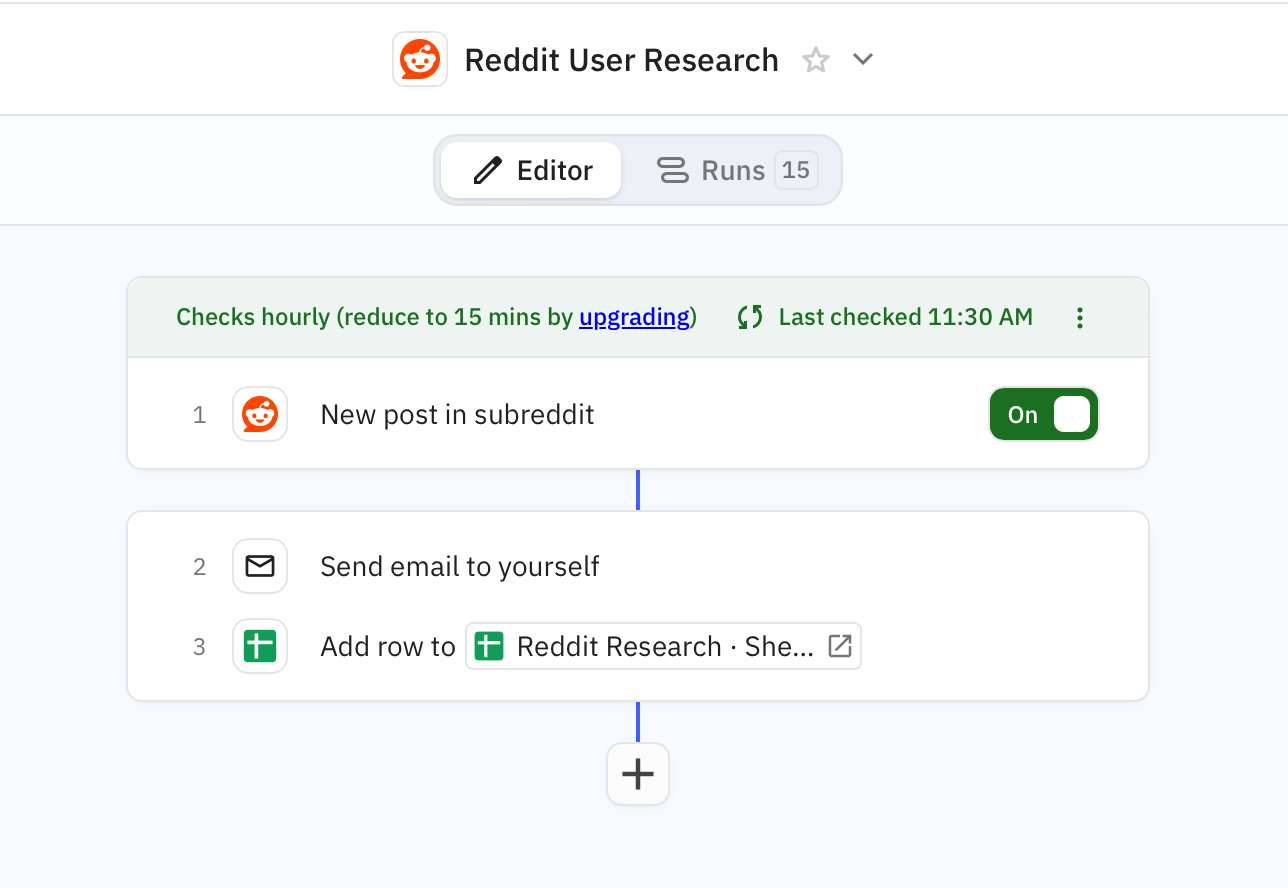Open the Reddit Research sheet chip
The height and width of the screenshot is (888, 1288).
coord(663,646)
